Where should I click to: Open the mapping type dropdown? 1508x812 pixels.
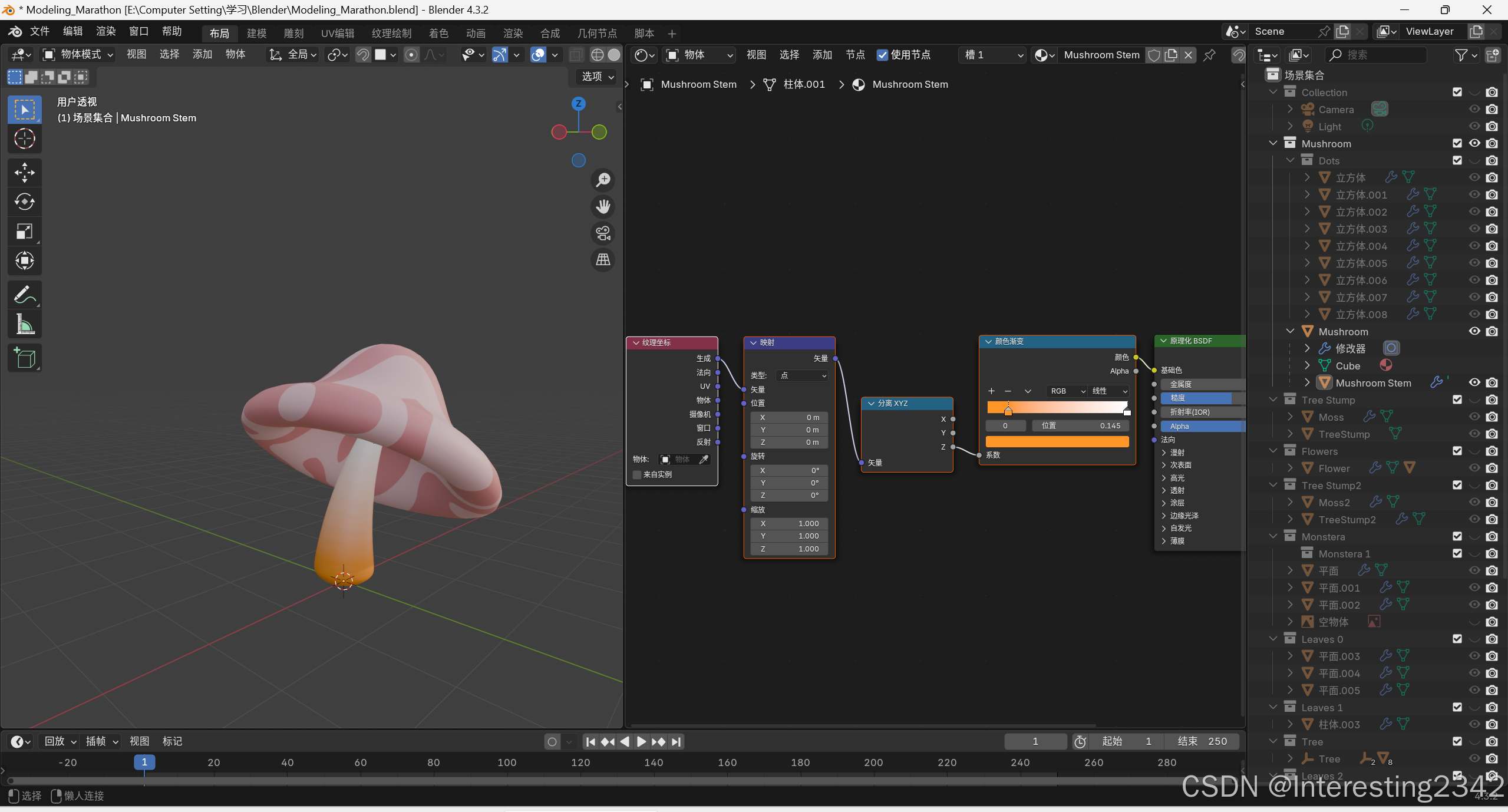(x=803, y=375)
